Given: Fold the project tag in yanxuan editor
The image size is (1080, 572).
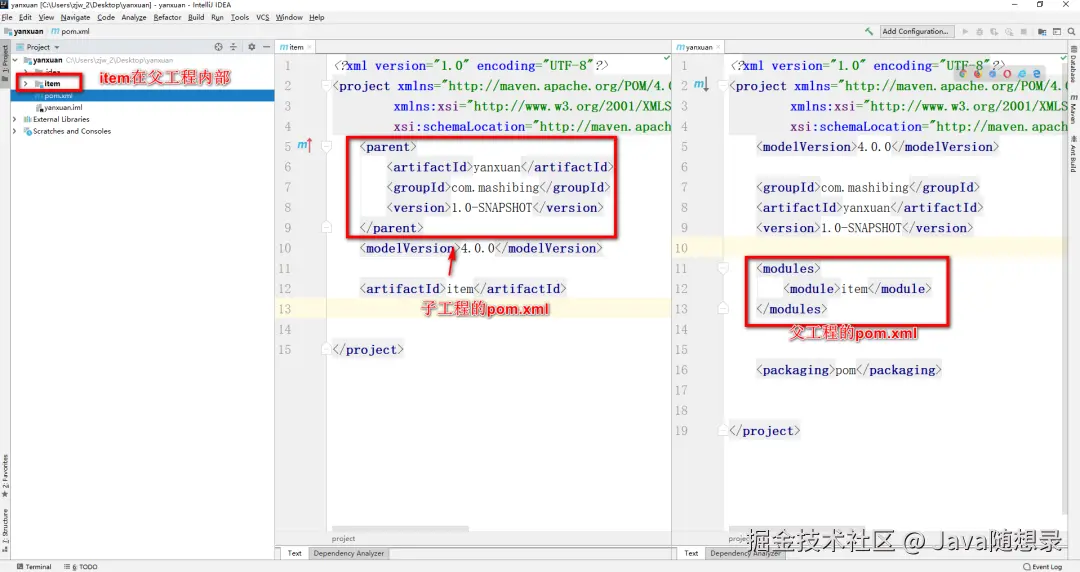Looking at the screenshot, I should coord(723,85).
